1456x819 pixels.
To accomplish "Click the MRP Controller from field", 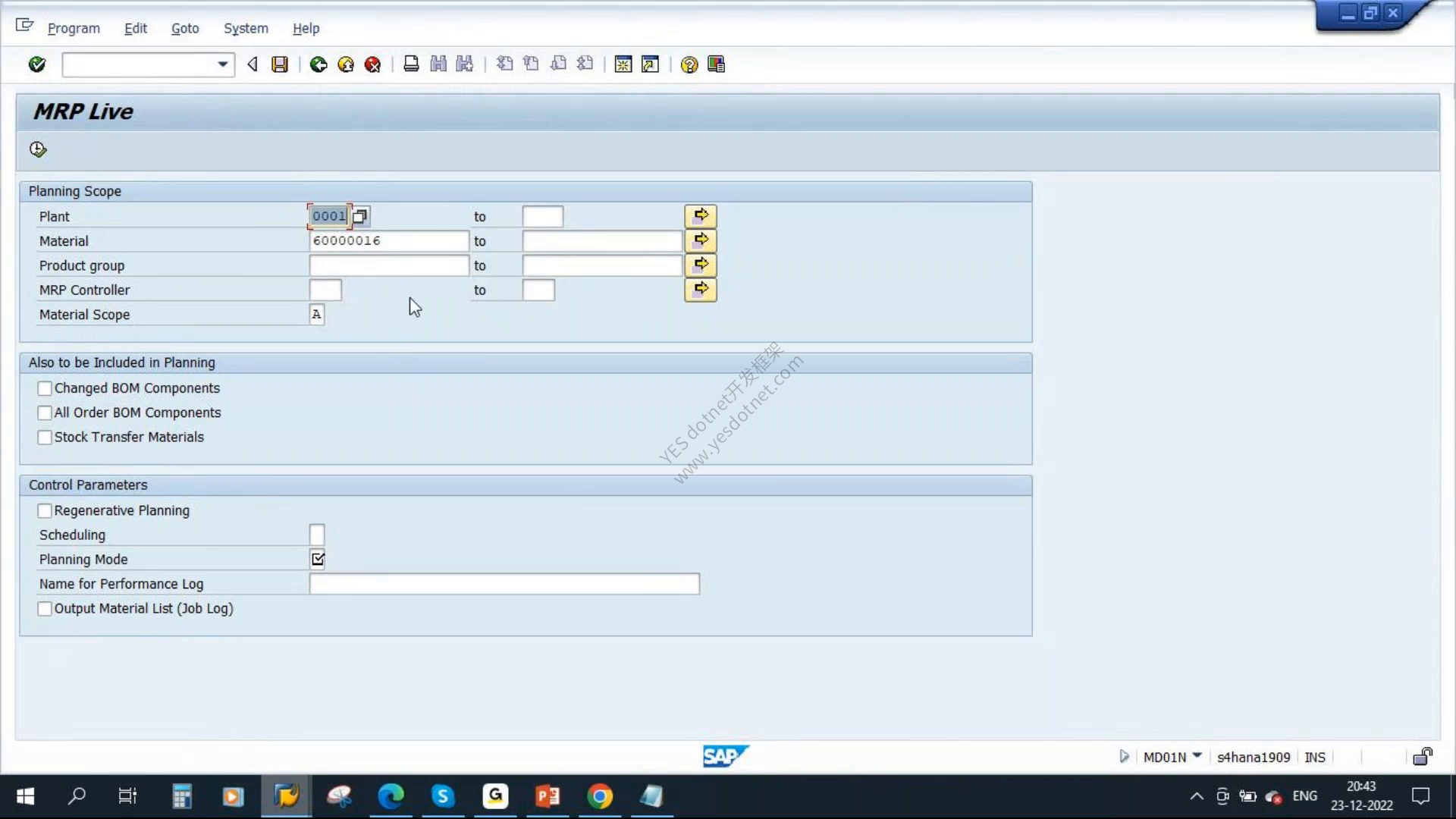I will click(x=325, y=290).
